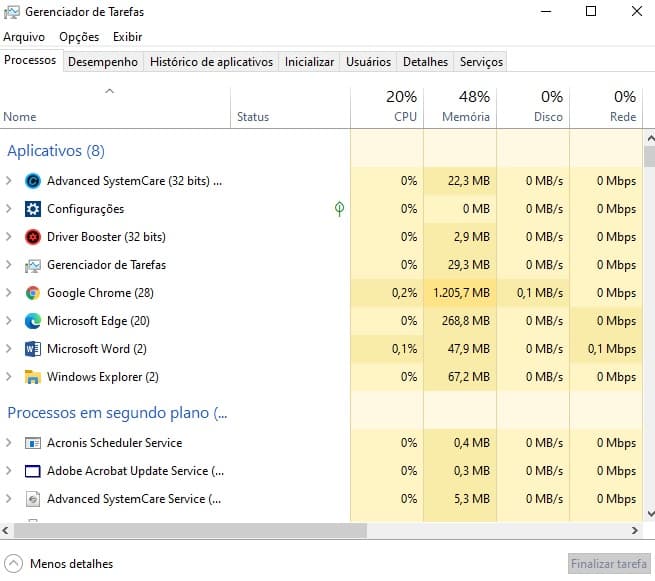Image resolution: width=655 pixels, height=581 pixels.
Task: Switch to Histórico de aplicativos tab
Action: tap(211, 62)
